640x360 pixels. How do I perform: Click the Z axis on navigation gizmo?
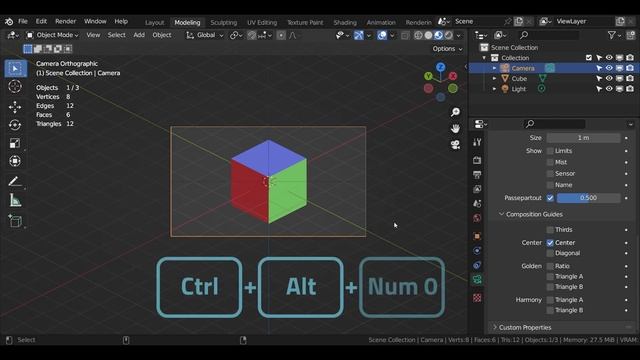440,67
